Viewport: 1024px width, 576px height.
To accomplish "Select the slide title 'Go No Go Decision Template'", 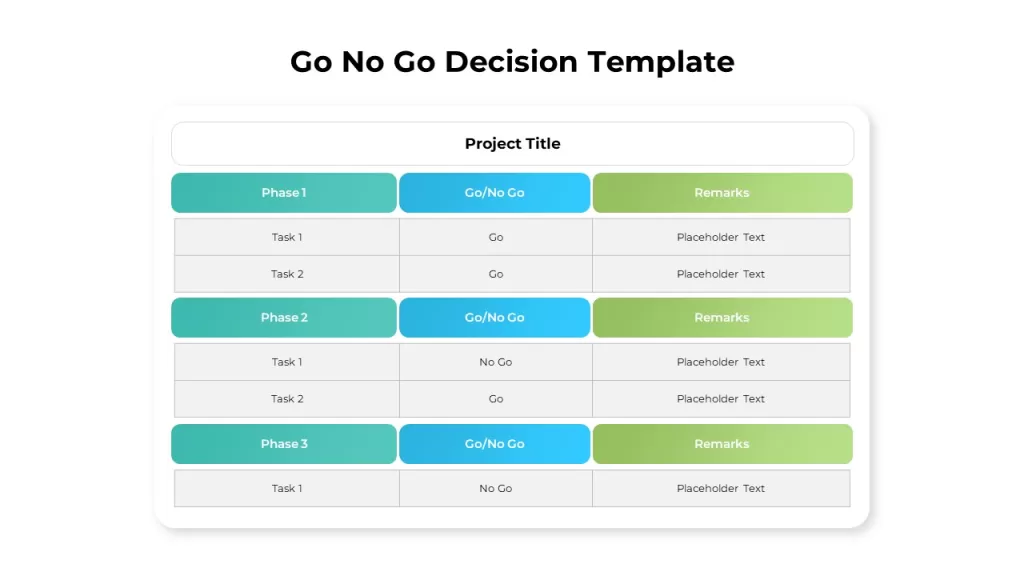I will click(512, 62).
